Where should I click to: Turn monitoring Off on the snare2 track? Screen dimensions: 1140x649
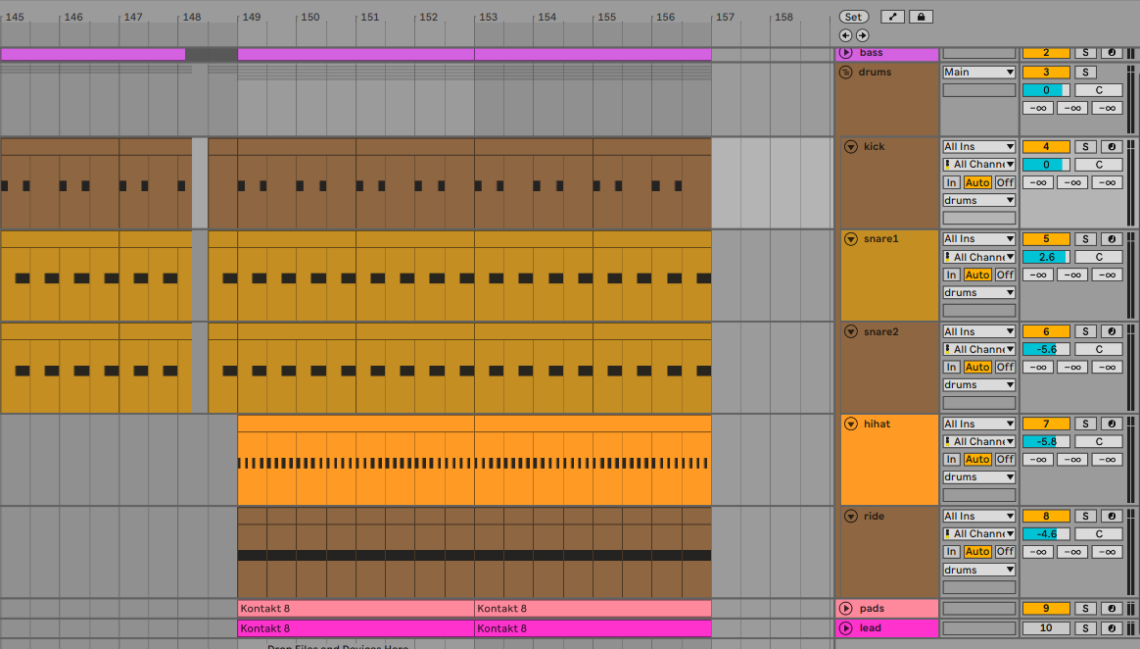click(1005, 366)
